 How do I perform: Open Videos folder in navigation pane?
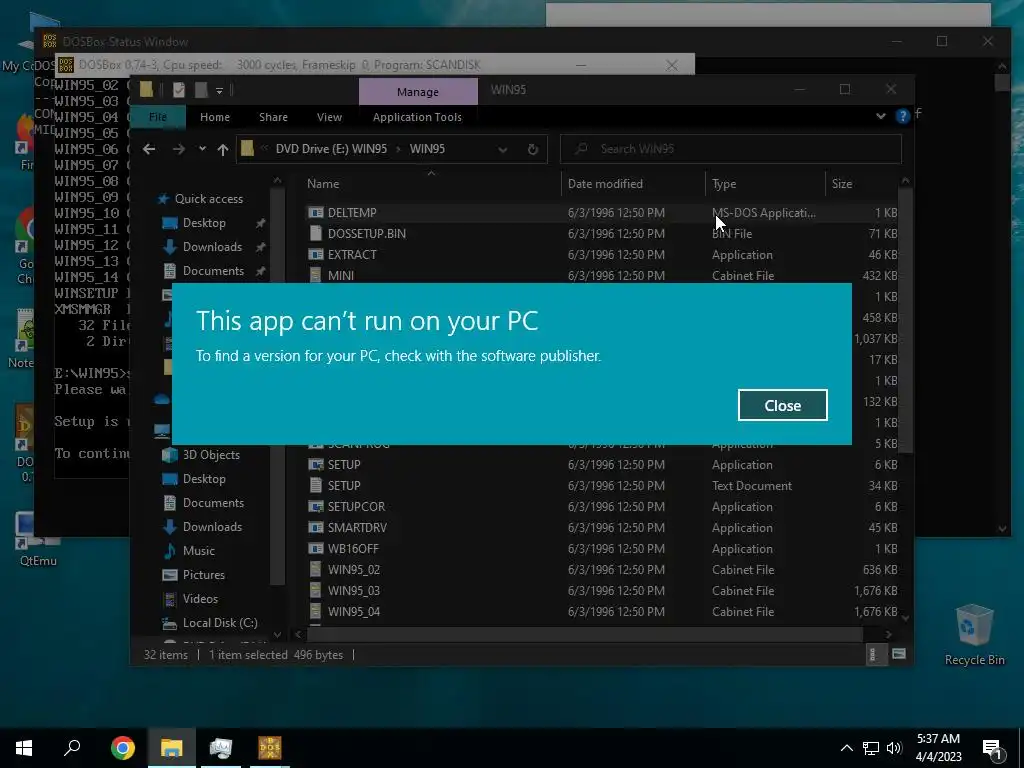[x=191, y=599]
